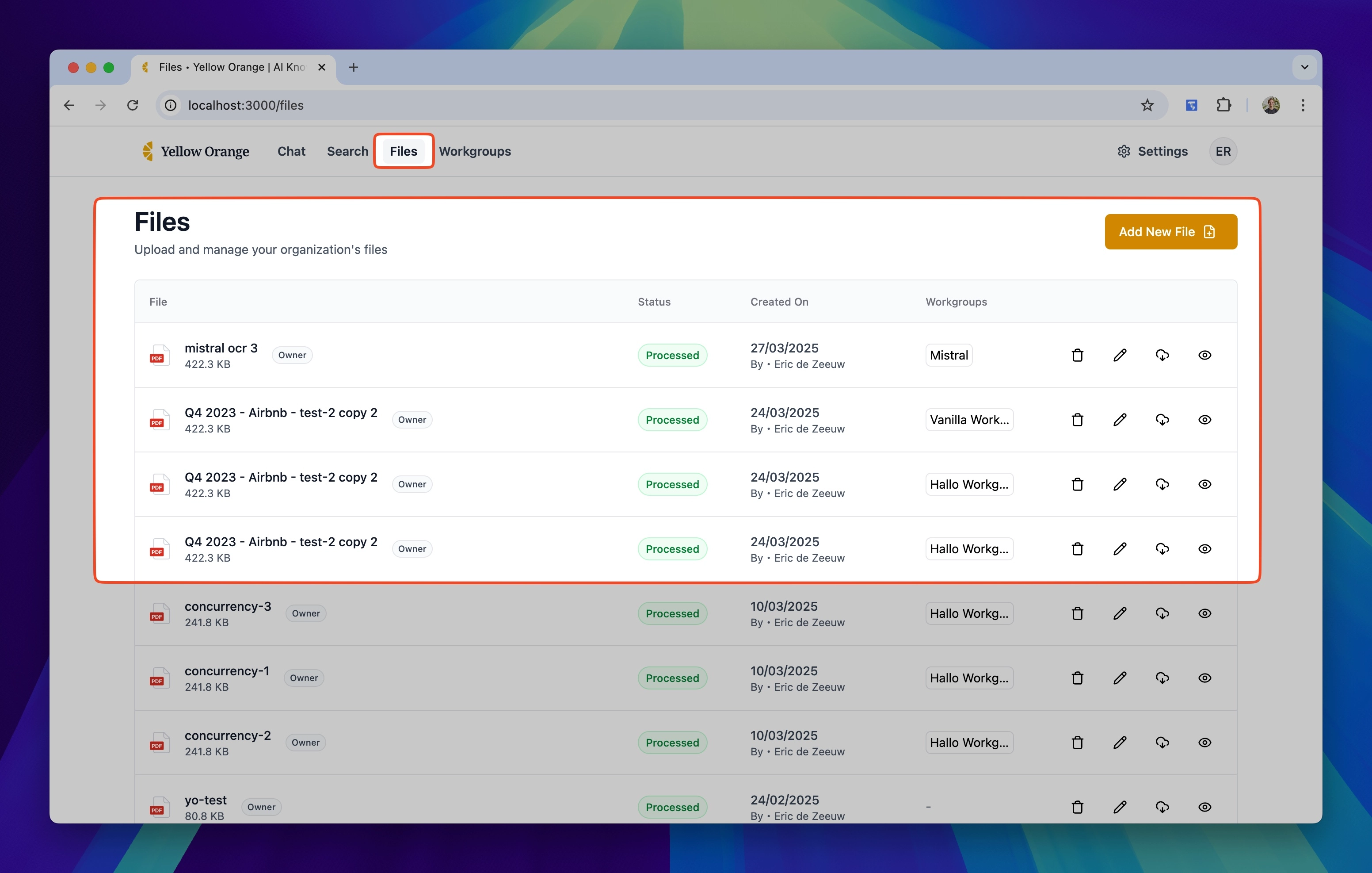Click the Vanilla Work... workgroup tag
Image resolution: width=1372 pixels, height=873 pixels.
click(x=969, y=420)
